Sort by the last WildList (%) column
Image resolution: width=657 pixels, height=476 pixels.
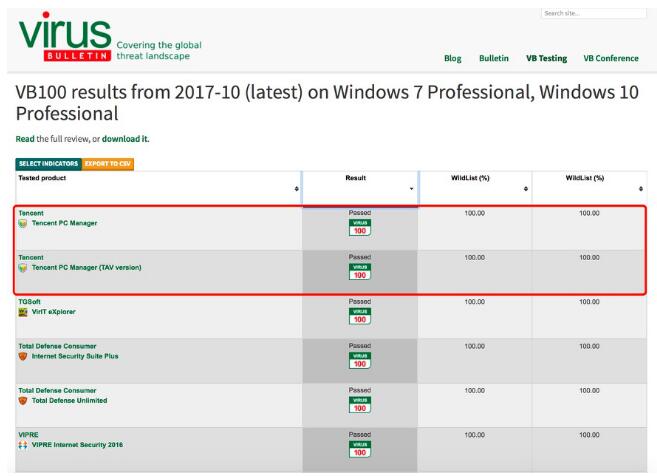click(x=640, y=190)
